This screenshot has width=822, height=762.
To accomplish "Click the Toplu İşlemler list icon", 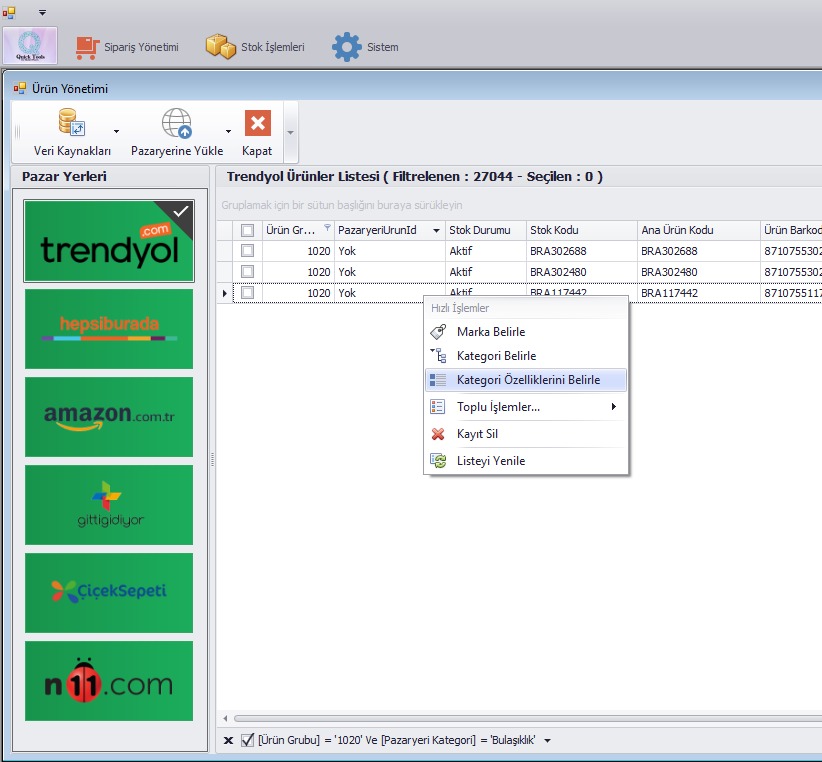I will (438, 407).
